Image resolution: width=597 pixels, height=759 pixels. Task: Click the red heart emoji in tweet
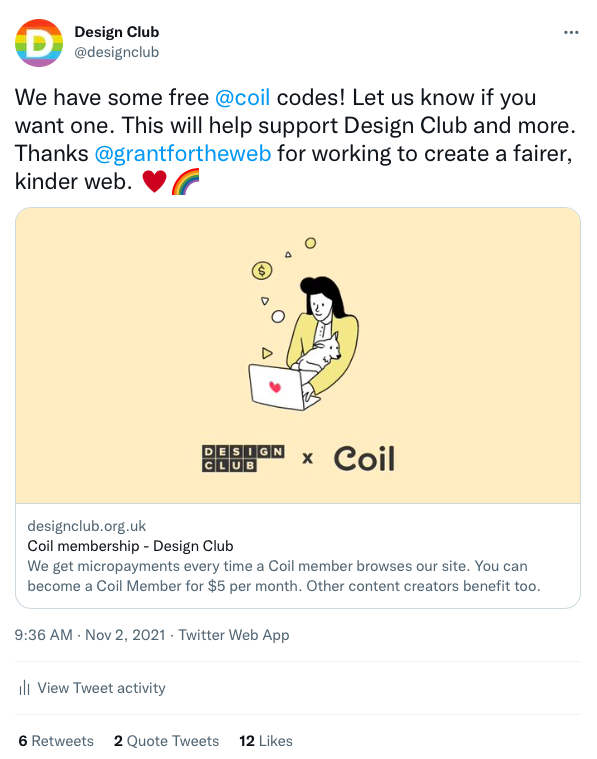click(x=154, y=182)
